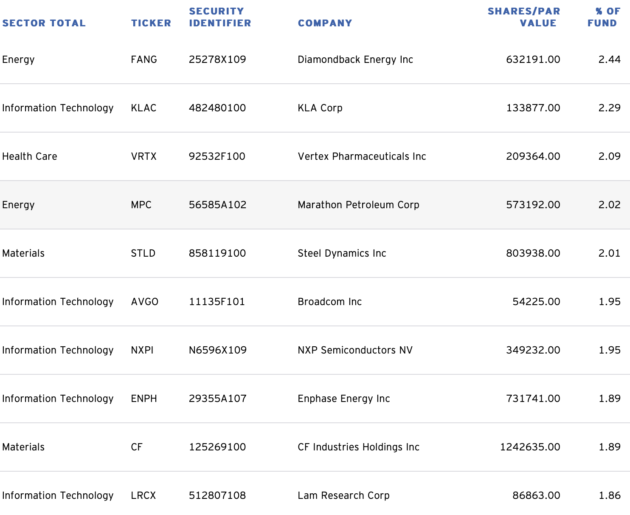The image size is (630, 515).
Task: Select identifier 858119100
Action: tap(217, 253)
